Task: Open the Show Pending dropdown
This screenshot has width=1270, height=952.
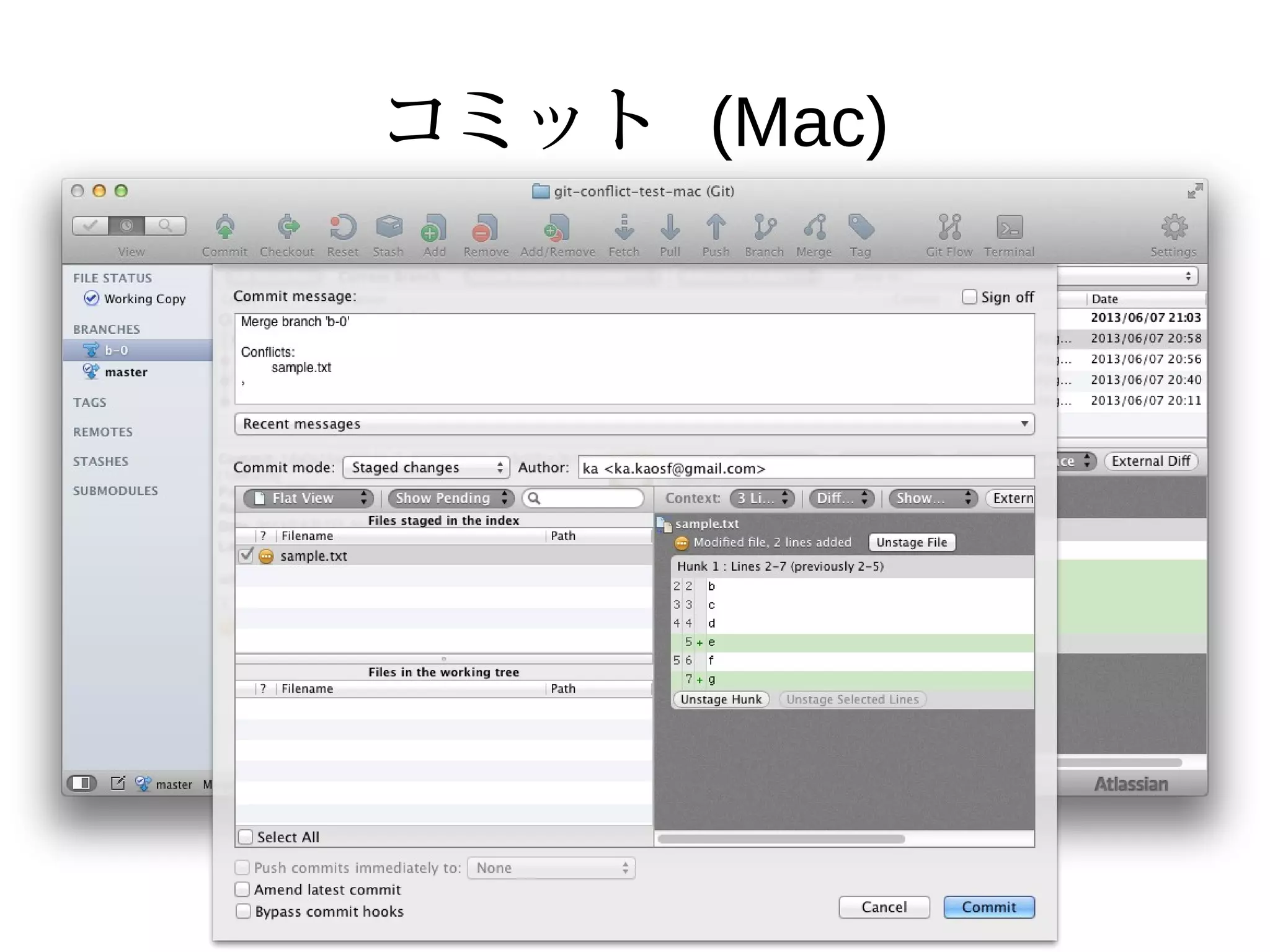Action: point(451,498)
